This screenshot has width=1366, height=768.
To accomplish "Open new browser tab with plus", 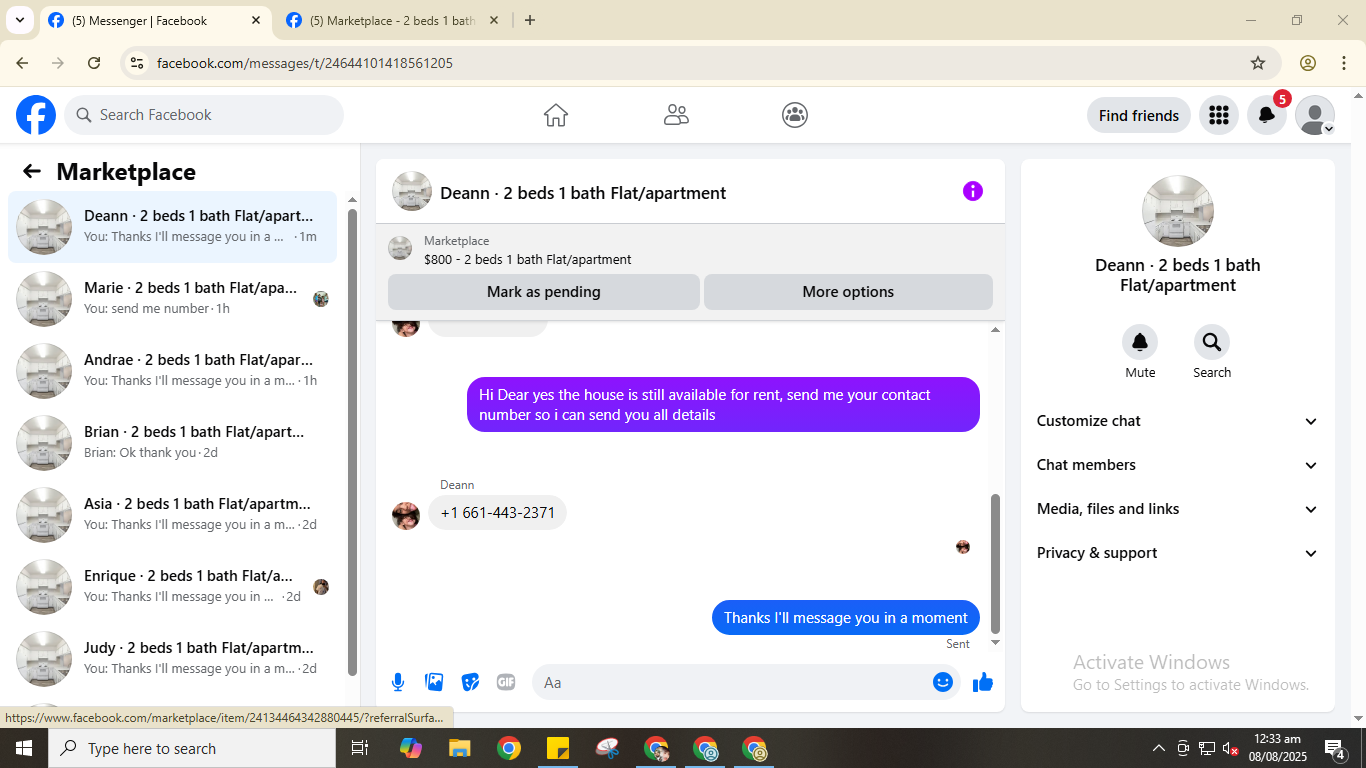I will click(530, 20).
